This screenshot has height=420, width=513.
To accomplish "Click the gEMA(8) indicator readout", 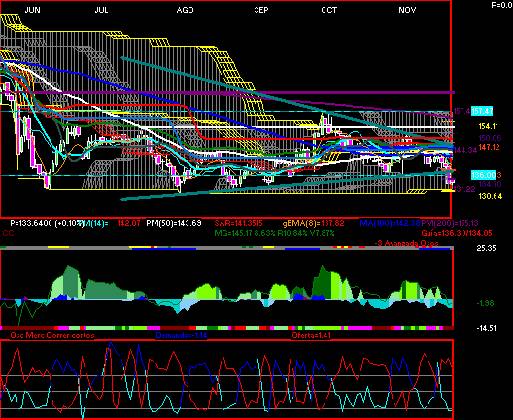I will click(x=313, y=223).
